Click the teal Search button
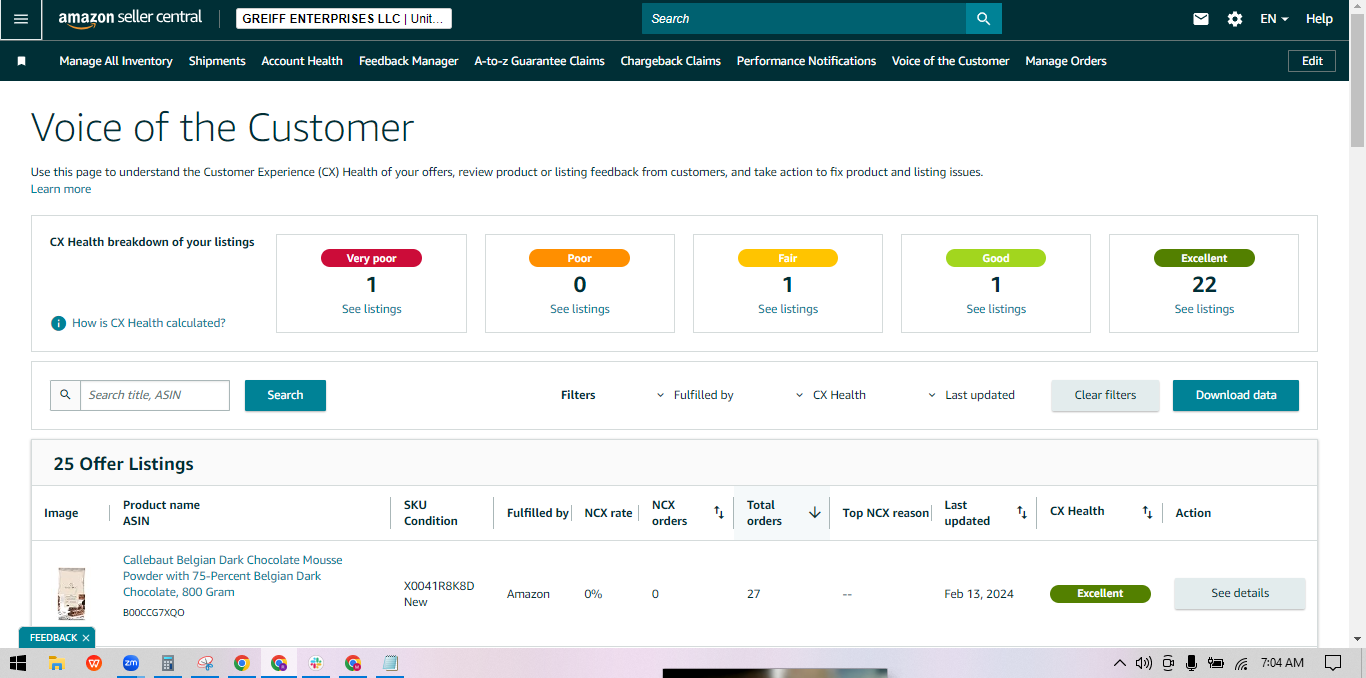Viewport: 1366px width, 678px height. [285, 395]
